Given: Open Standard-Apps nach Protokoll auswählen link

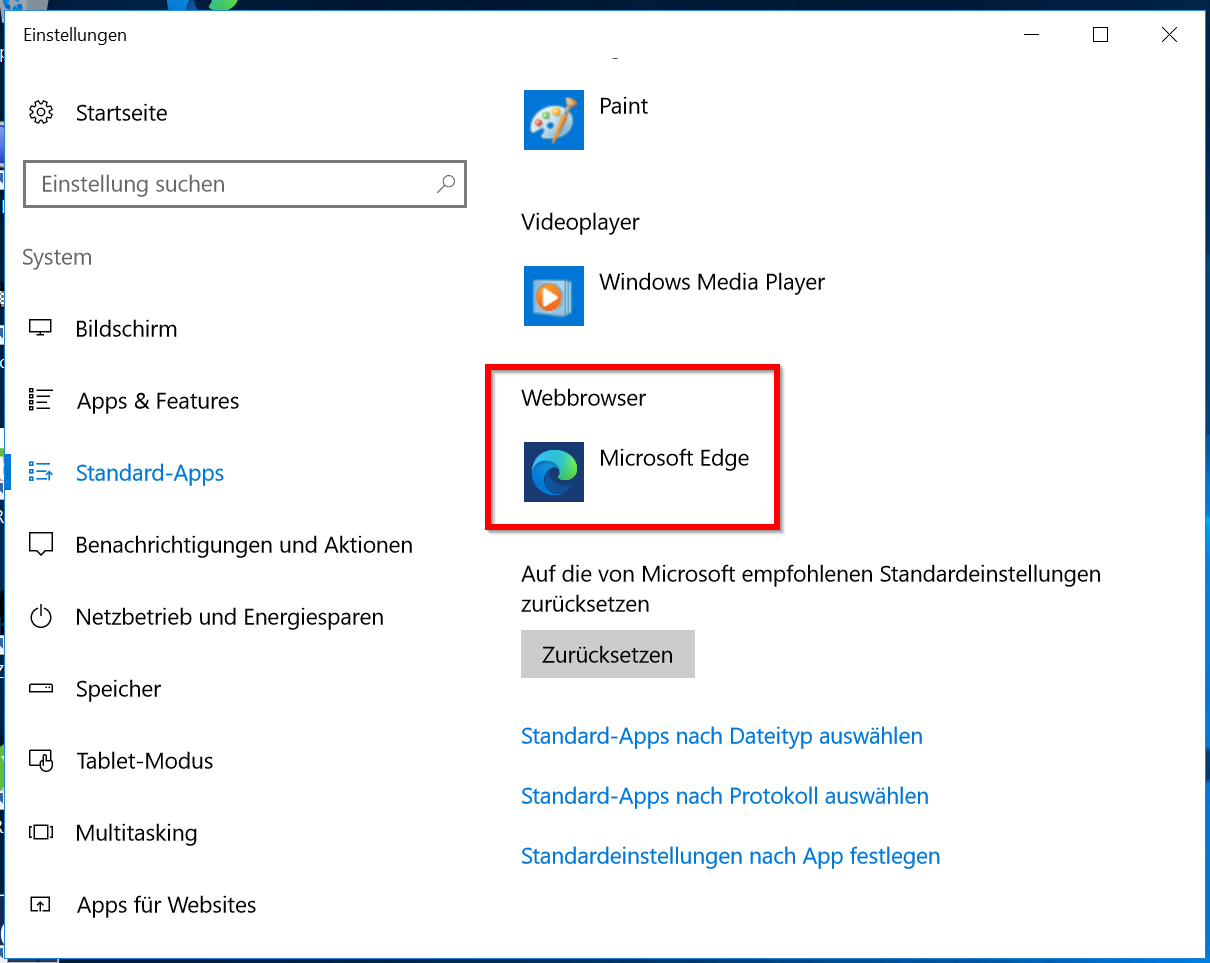Looking at the screenshot, I should tap(725, 796).
